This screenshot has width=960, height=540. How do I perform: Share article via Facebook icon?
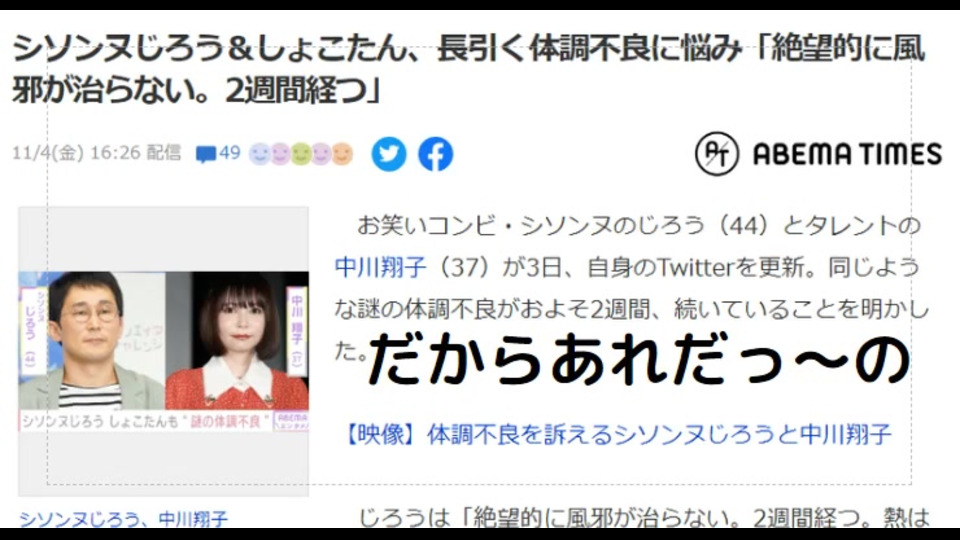(x=435, y=154)
